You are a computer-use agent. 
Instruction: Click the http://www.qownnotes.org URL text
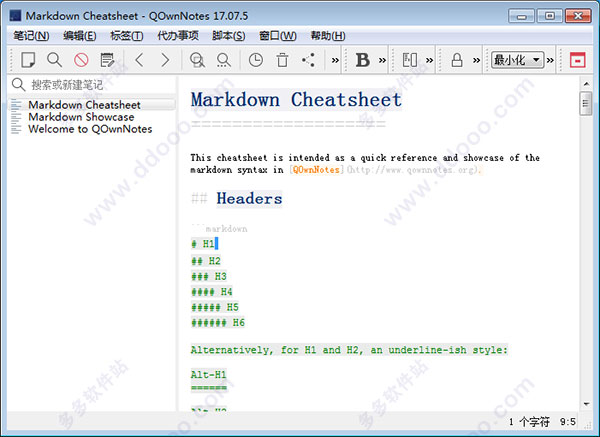(x=413, y=170)
